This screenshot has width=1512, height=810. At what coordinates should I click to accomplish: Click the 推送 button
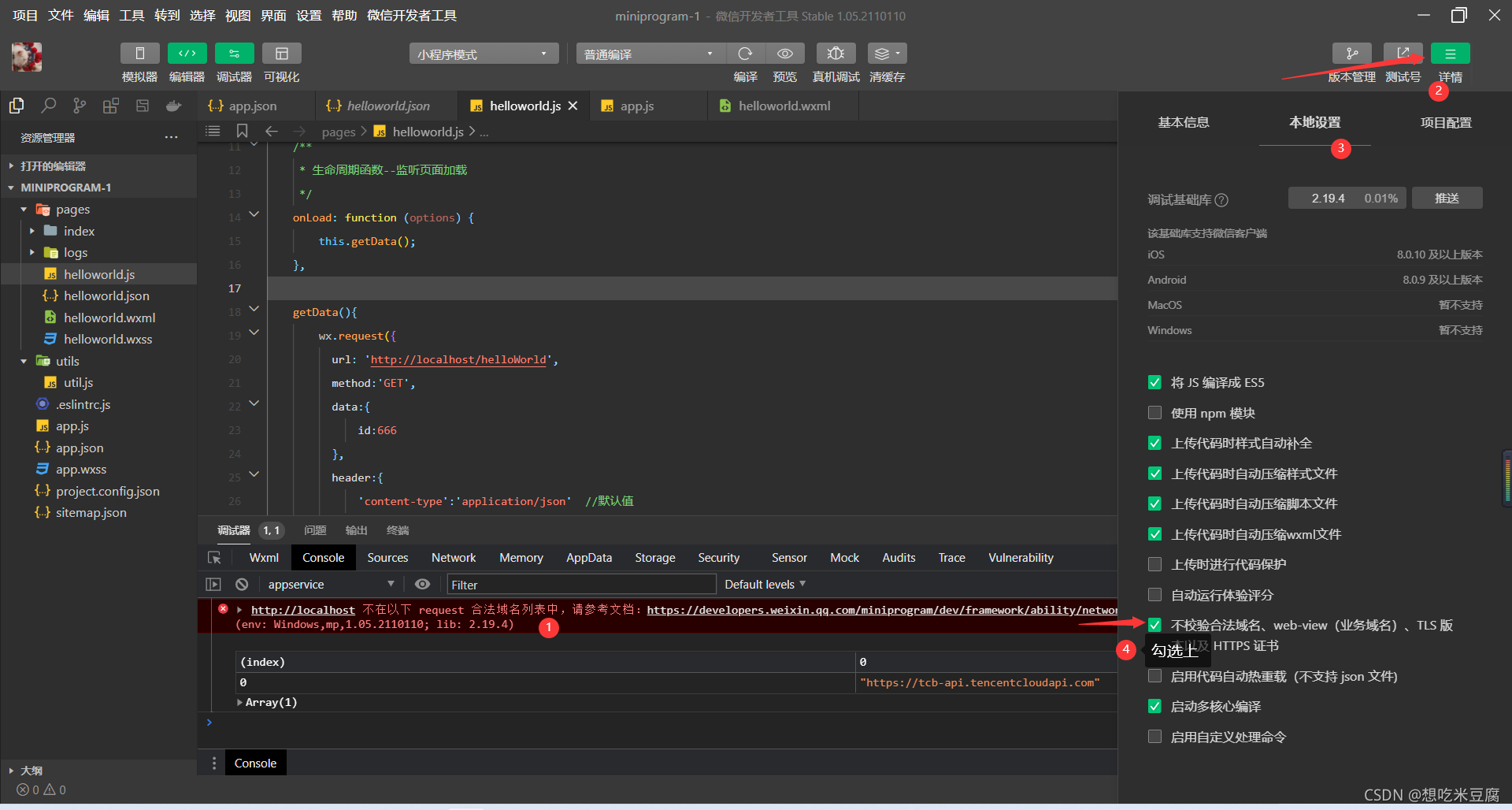coord(1447,198)
